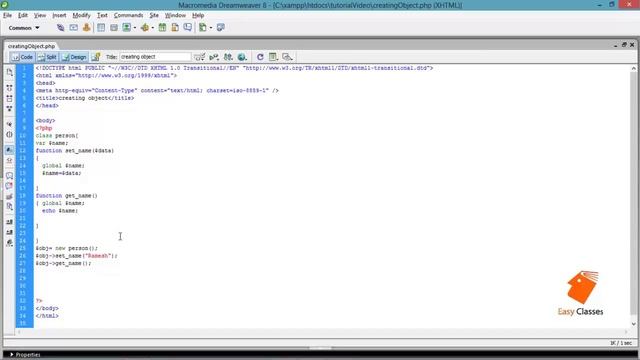Image resolution: width=640 pixels, height=360 pixels.
Task: Insert a Named Anchor
Action: point(87,28)
